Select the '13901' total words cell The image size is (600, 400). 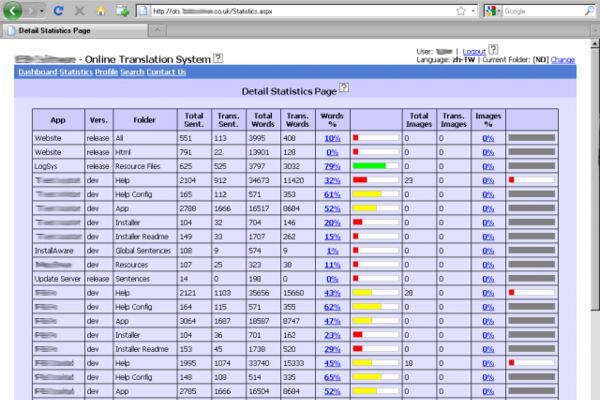click(263, 152)
